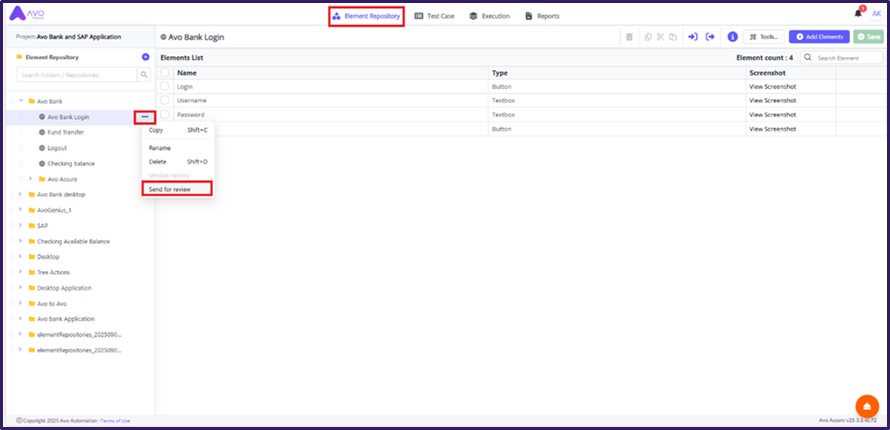Expand the SAP folder
The height and width of the screenshot is (430, 890).
[20, 226]
